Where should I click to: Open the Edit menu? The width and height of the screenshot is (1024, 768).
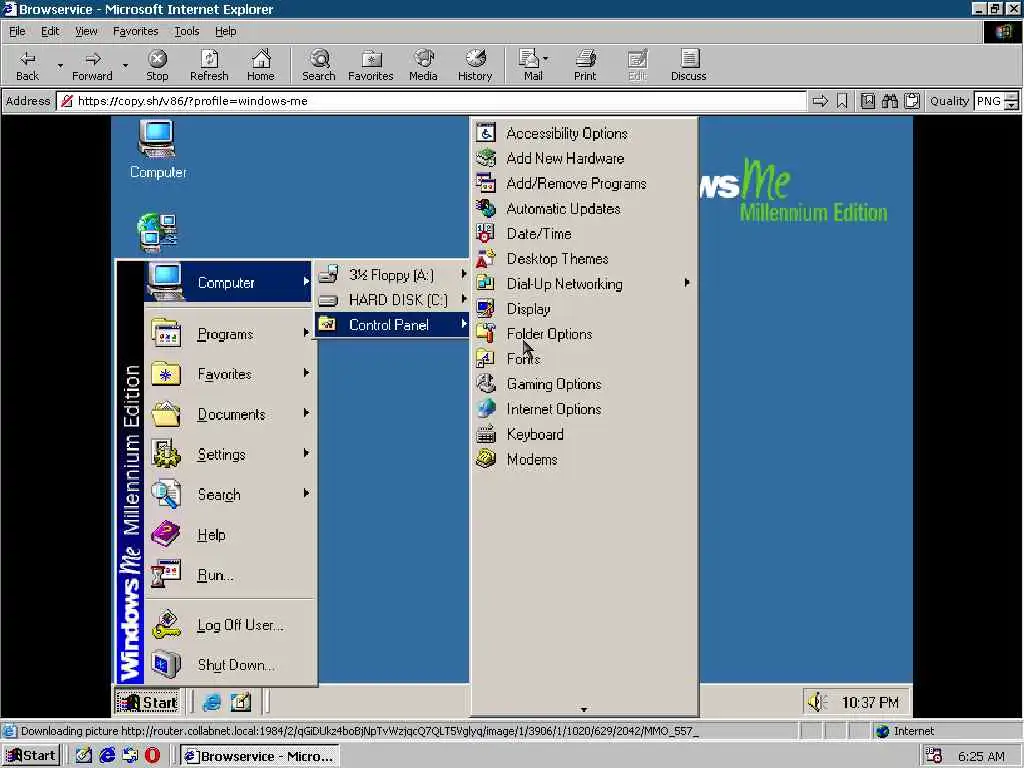point(50,31)
